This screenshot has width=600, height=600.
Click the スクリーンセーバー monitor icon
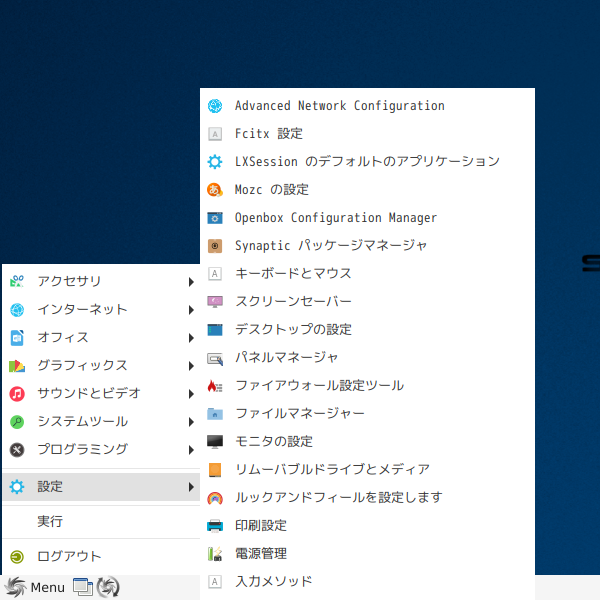click(x=215, y=302)
